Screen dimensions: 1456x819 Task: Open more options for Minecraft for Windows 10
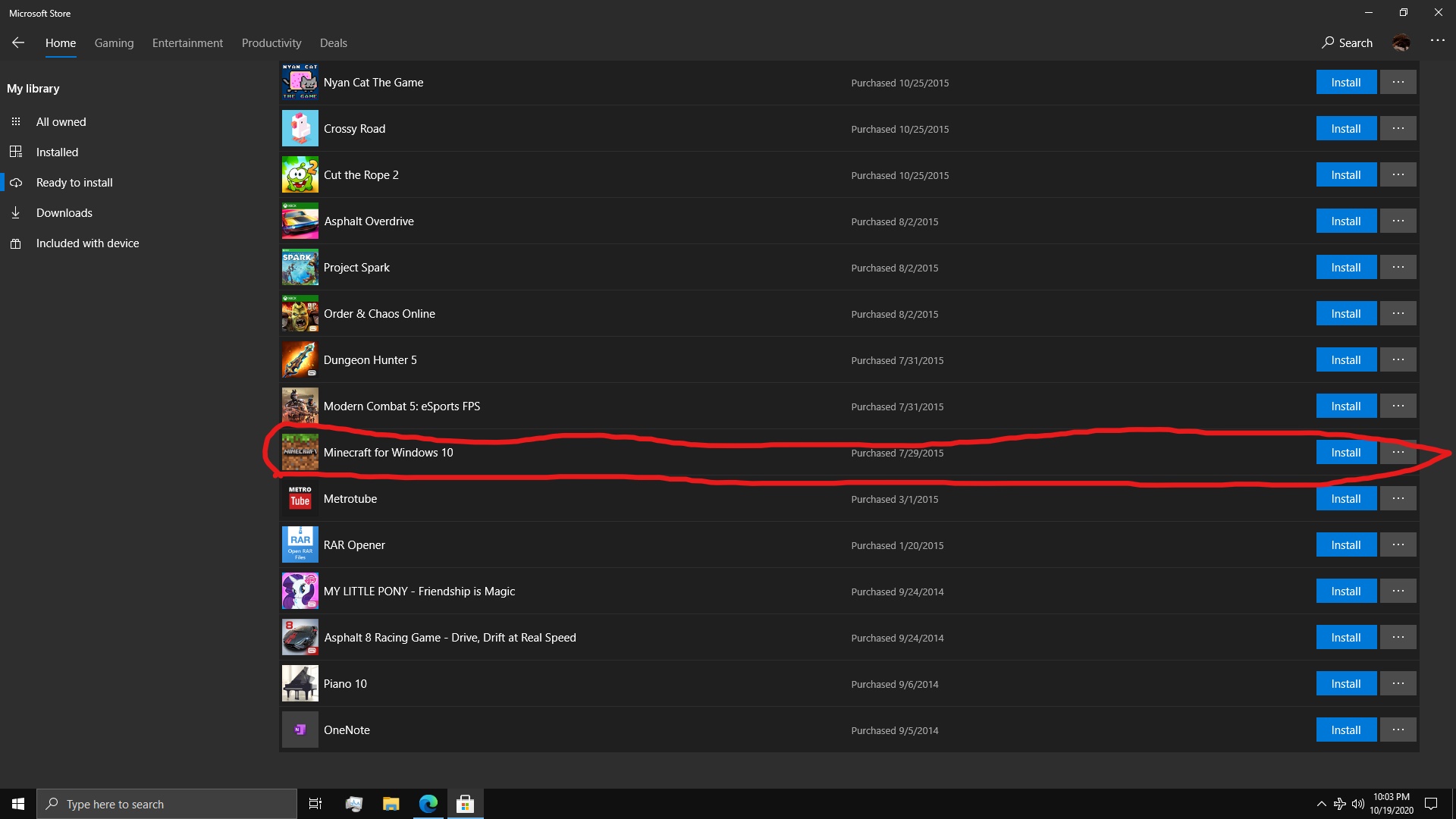click(1398, 453)
